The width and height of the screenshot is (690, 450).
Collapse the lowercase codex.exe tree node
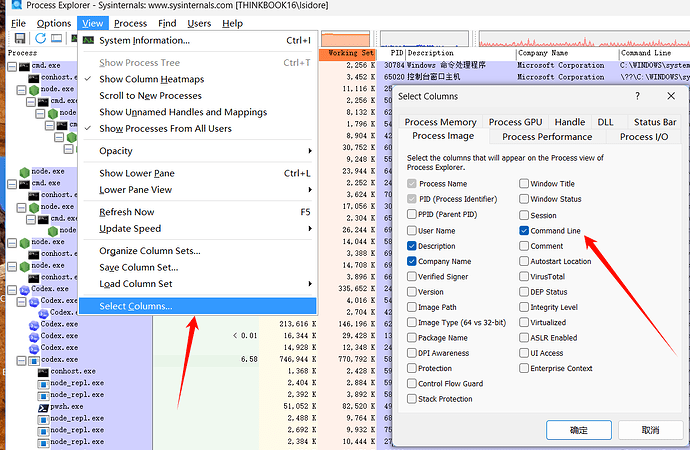[21, 361]
